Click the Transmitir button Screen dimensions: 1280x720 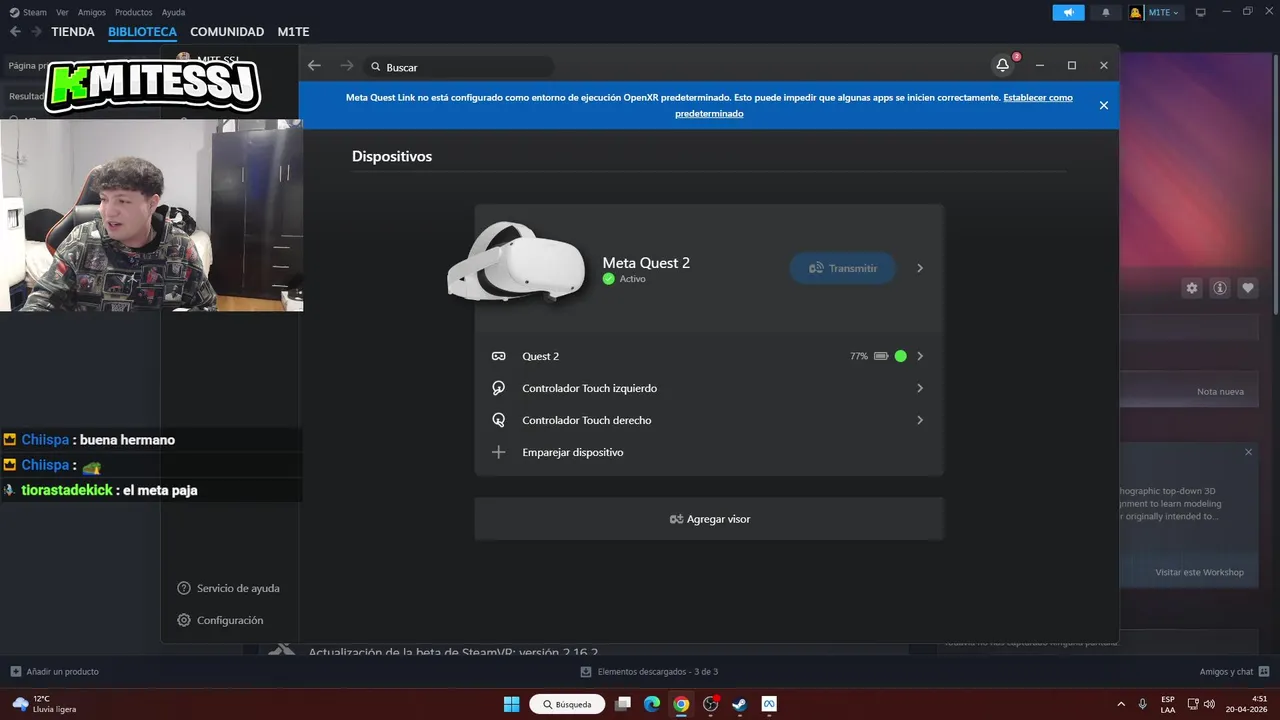click(843, 268)
